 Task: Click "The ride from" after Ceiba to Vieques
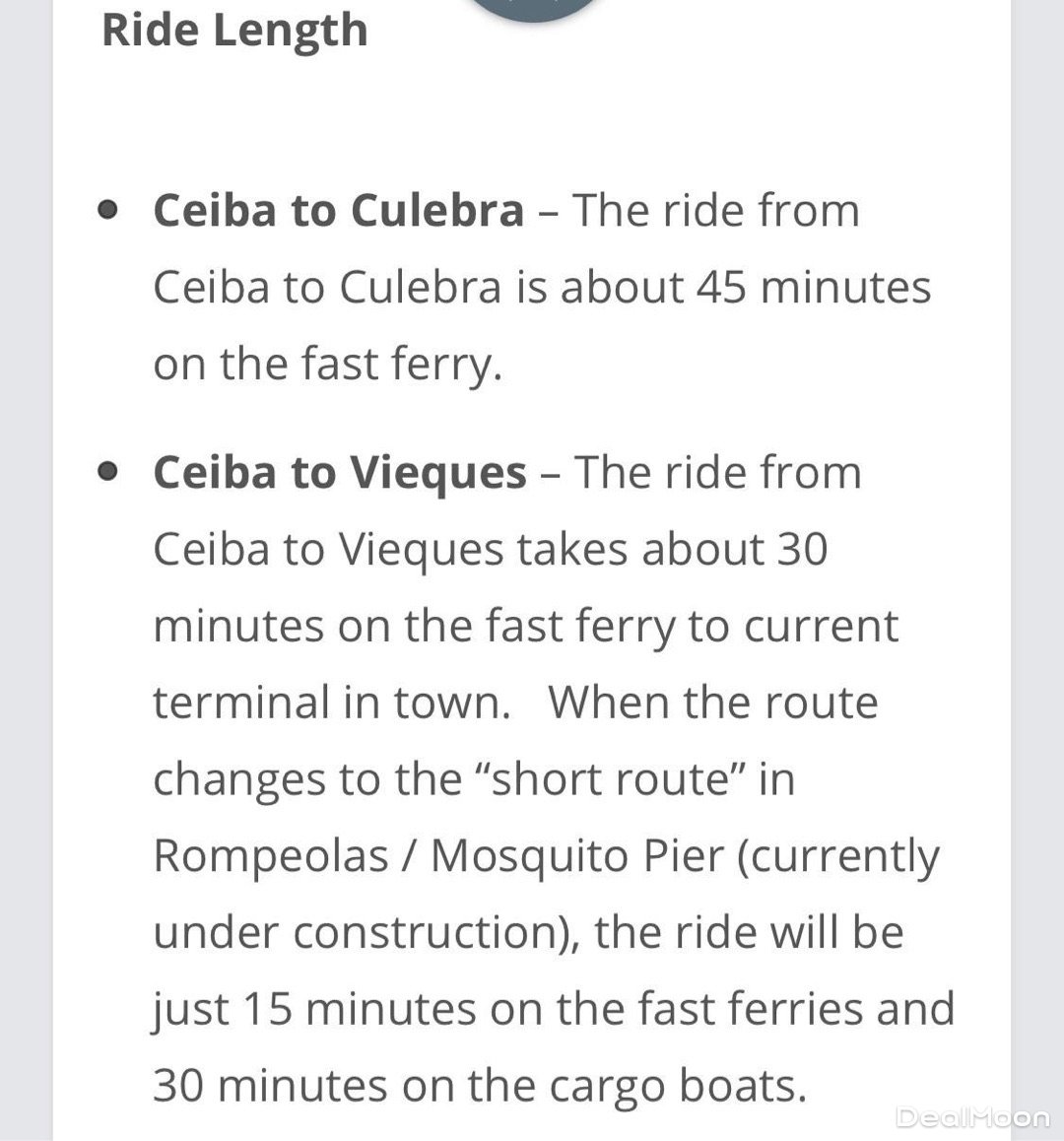click(718, 473)
